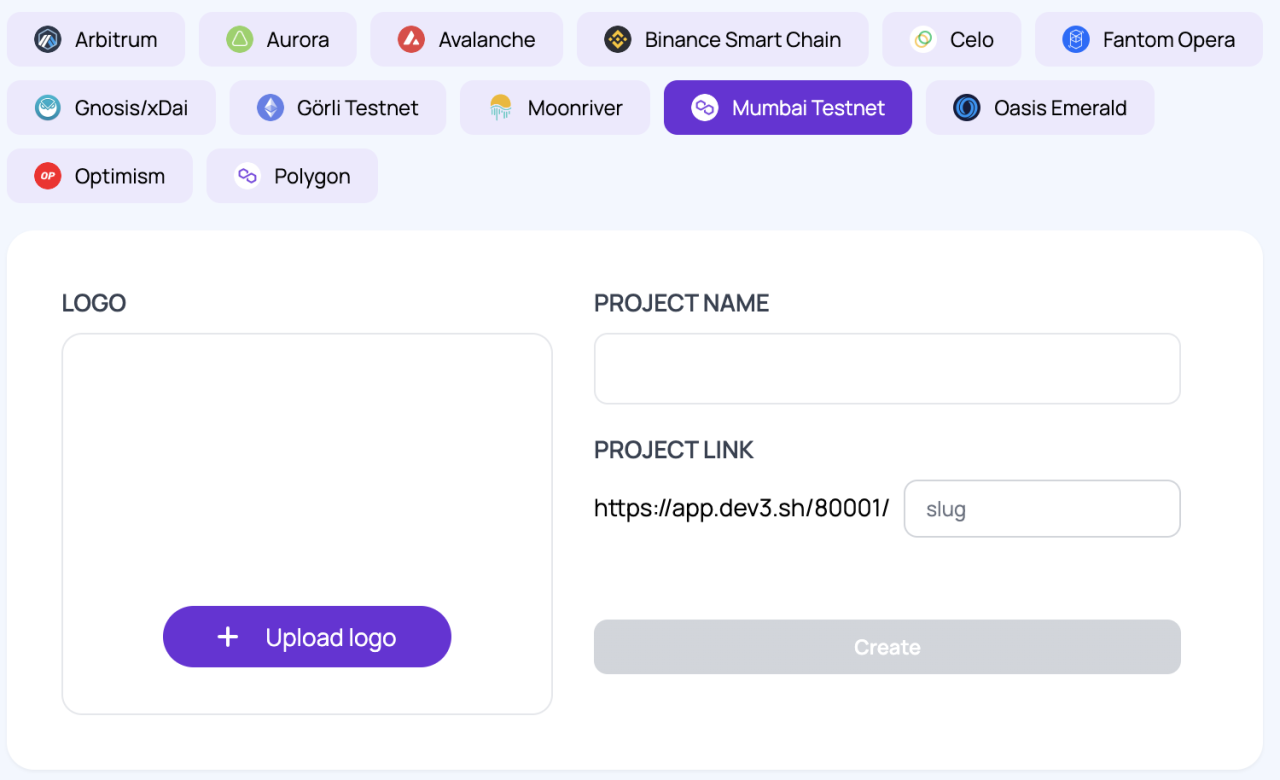Toggle the Gnosis/xDai network chip
Image resolution: width=1280 pixels, height=780 pixels.
coord(111,107)
